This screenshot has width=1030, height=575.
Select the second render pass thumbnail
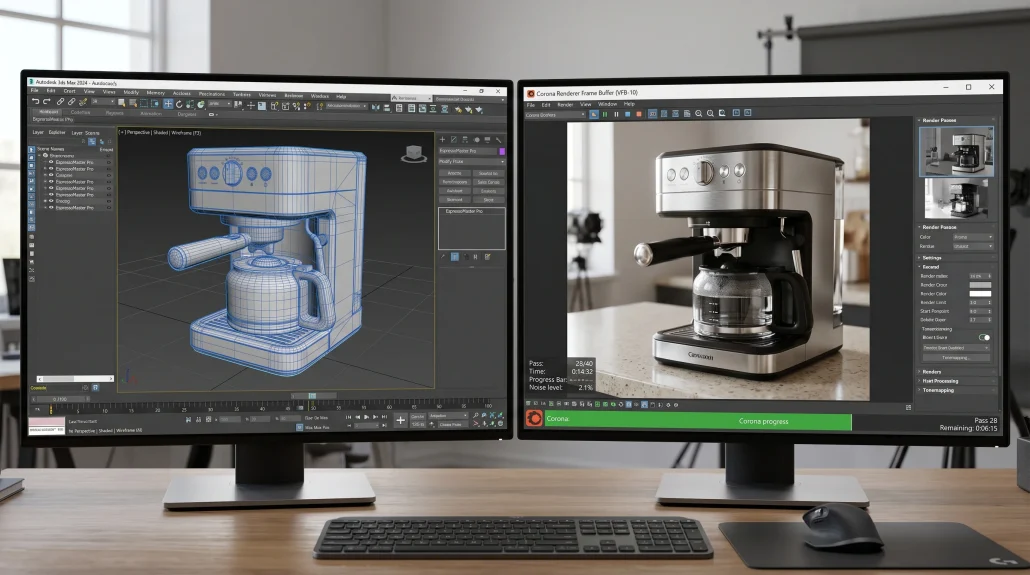(x=956, y=198)
